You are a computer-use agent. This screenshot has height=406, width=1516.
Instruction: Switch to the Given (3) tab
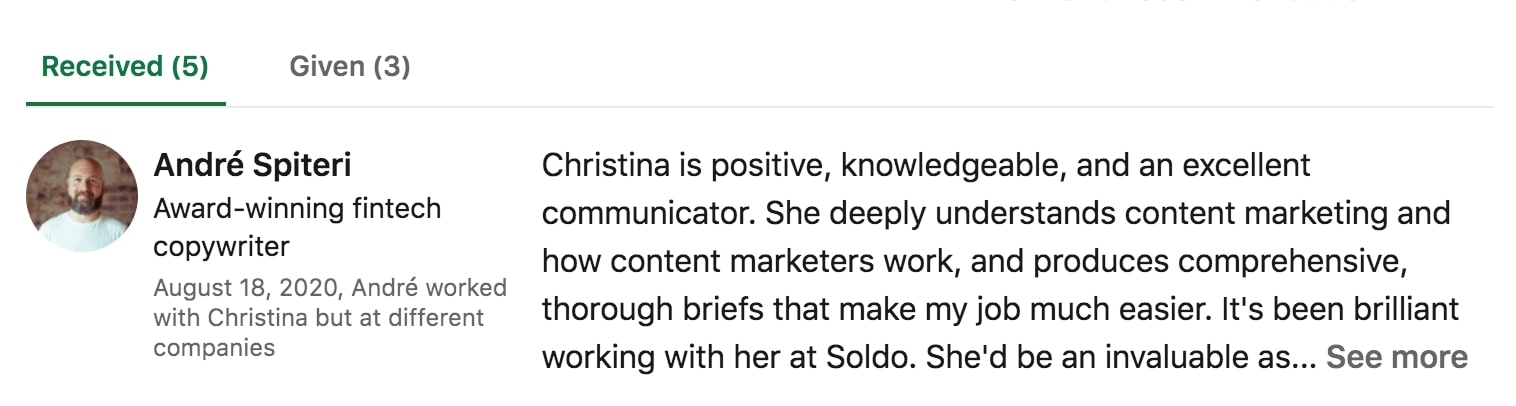[350, 67]
